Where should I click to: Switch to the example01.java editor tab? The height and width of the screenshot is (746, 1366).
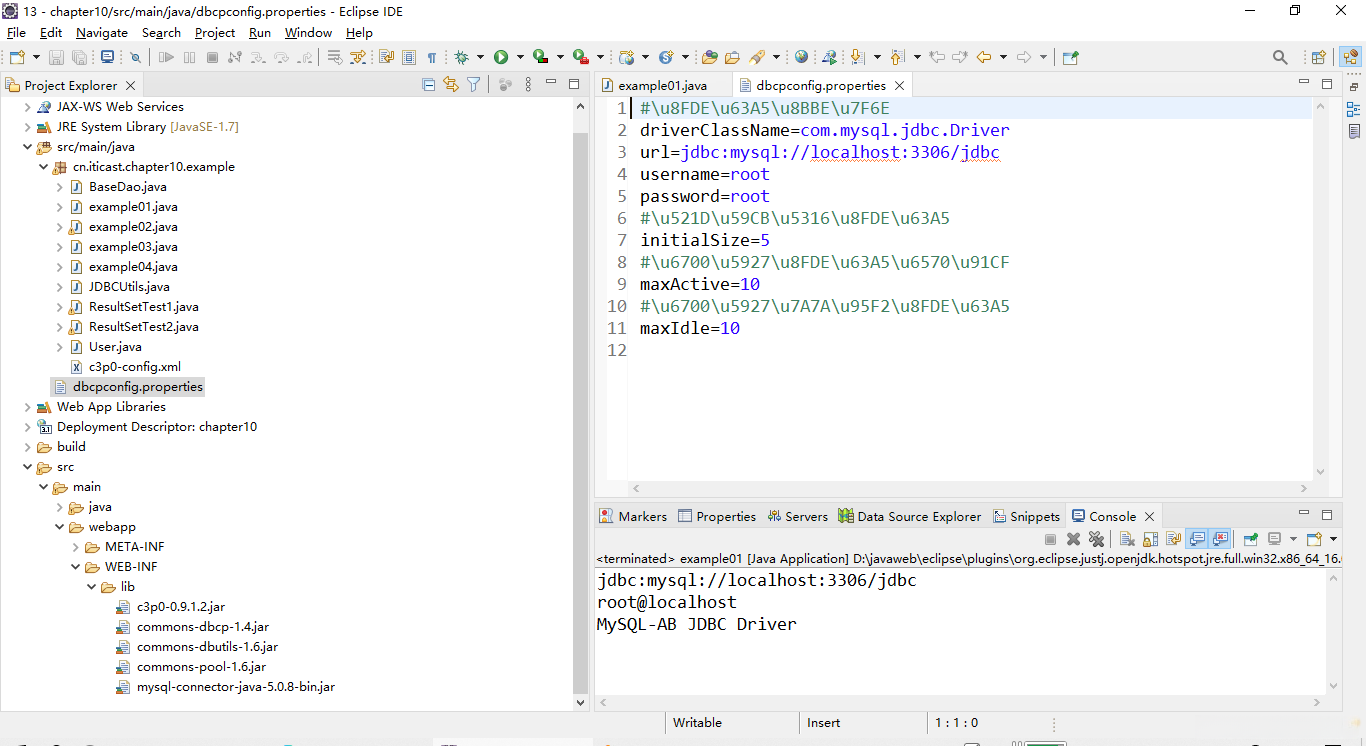661,86
